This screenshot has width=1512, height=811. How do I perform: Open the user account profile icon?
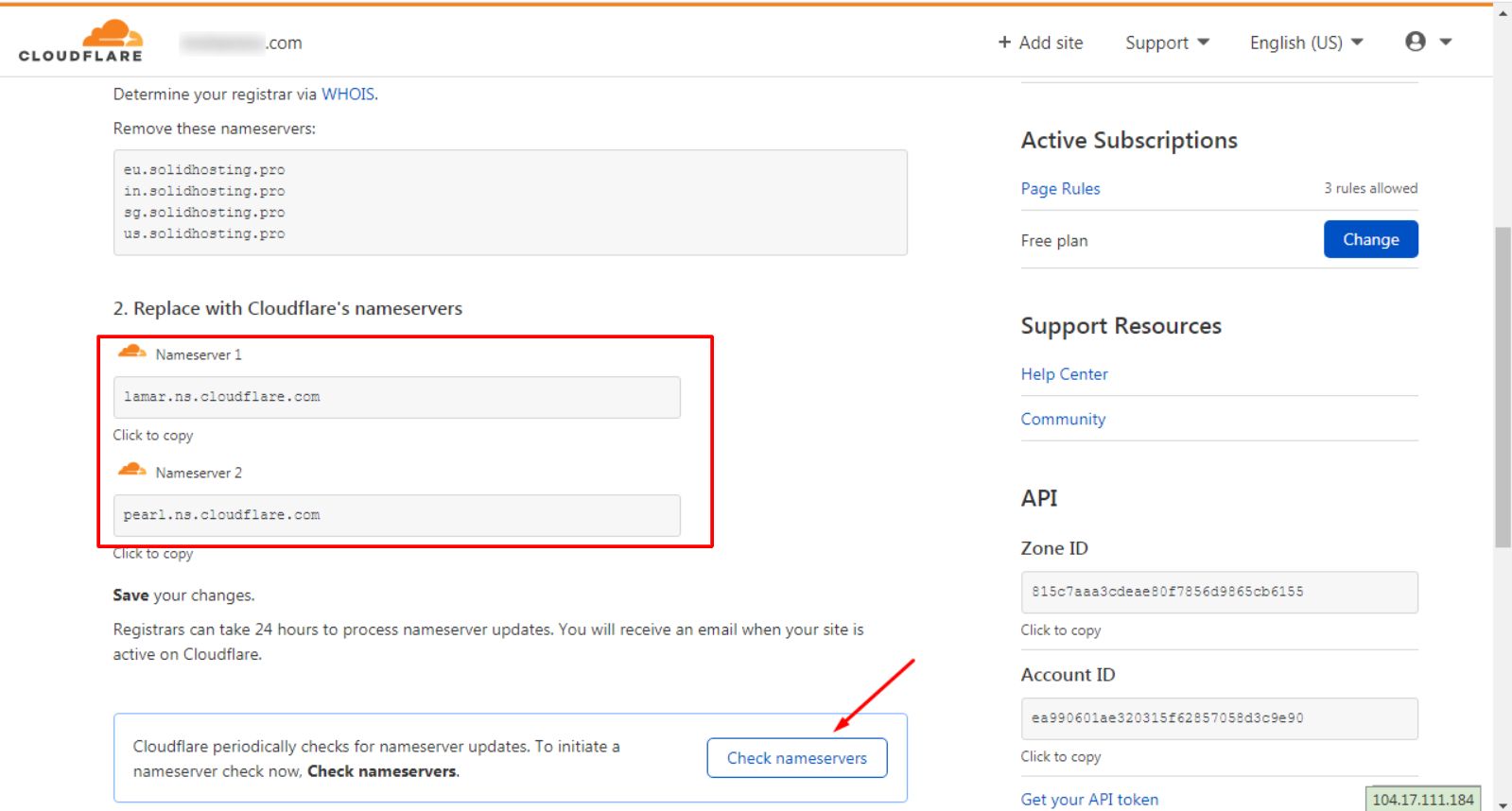tap(1415, 42)
